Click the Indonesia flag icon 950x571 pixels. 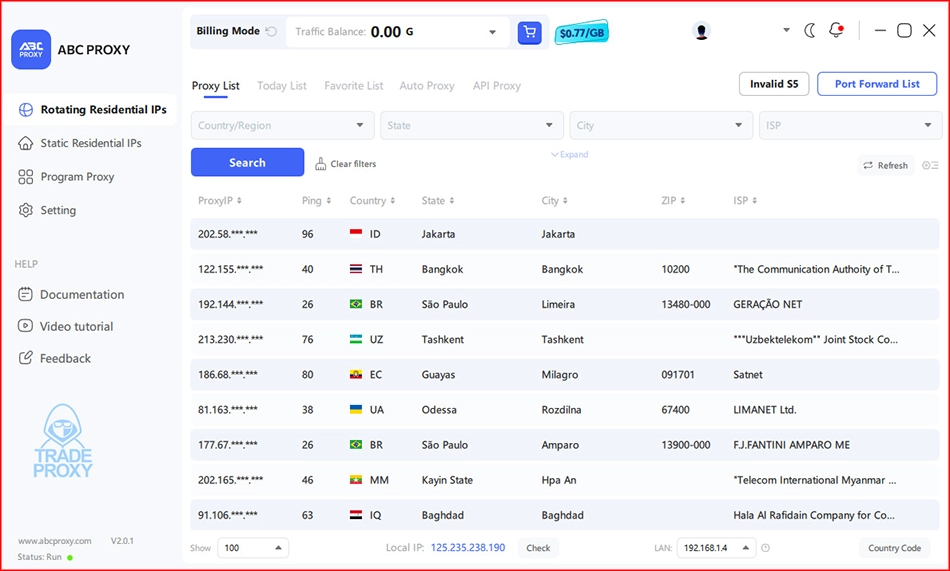coord(356,233)
